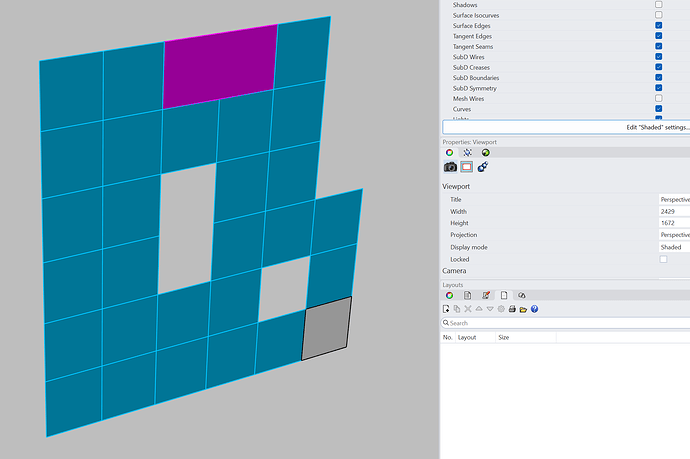Toggle the Shadows checkbox
Screen dimensions: 690x459
pyautogui.click(x=658, y=4)
